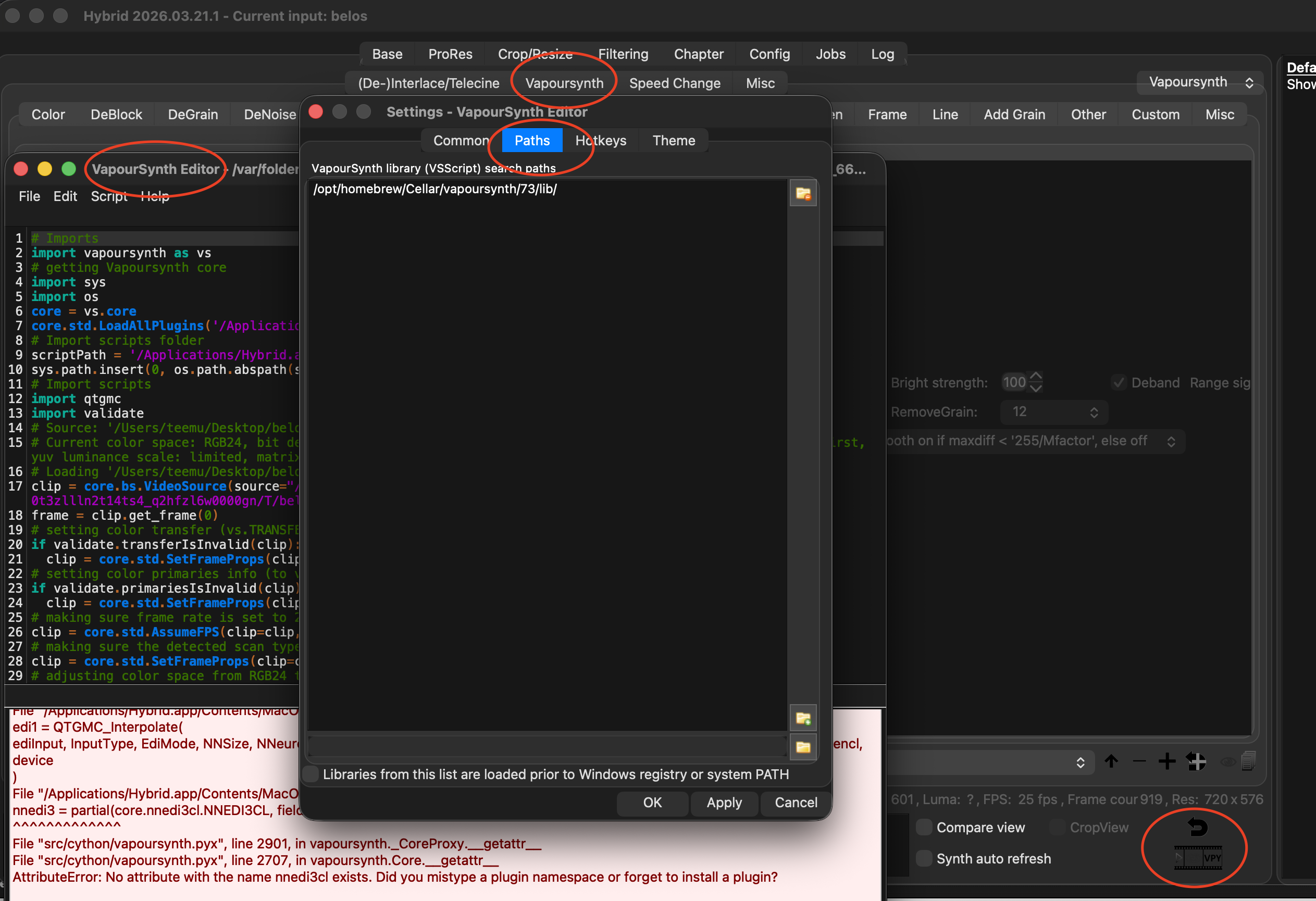Switch to the Common settings tab
Screen dimensions: 1316x901
pyautogui.click(x=461, y=140)
